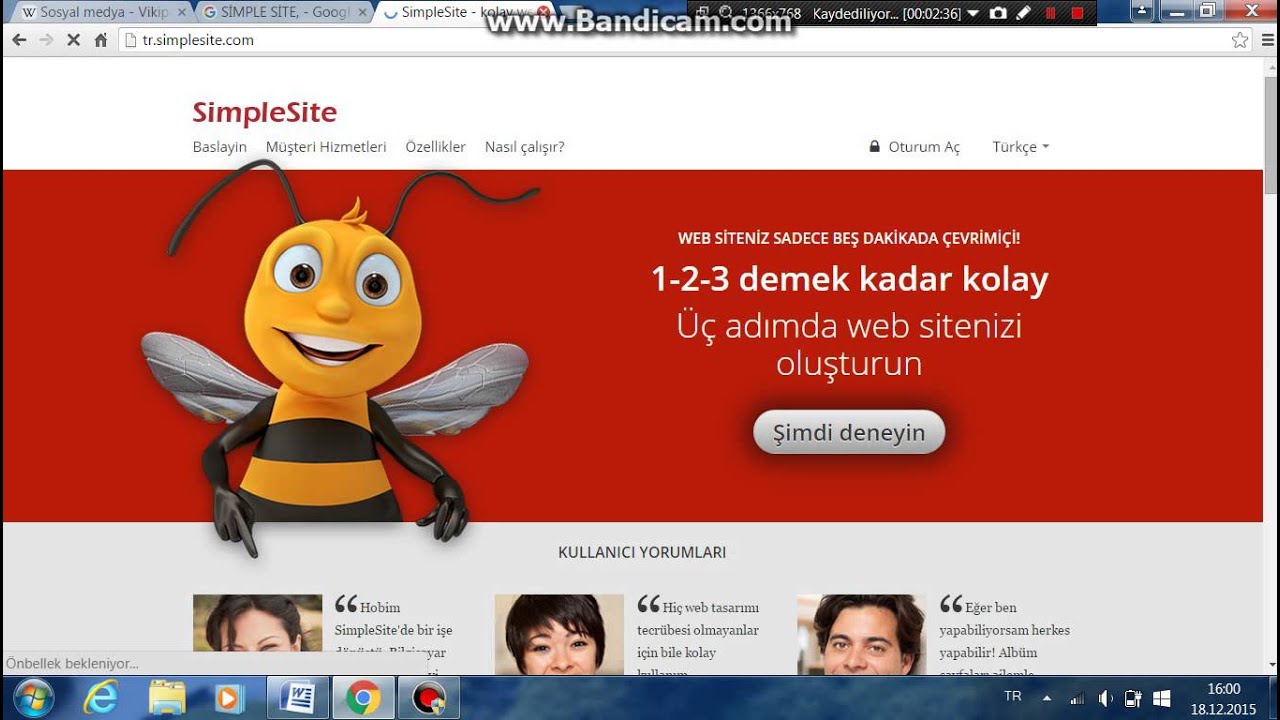Expand the Türkçe language dropdown
1280x720 pixels.
1020,147
